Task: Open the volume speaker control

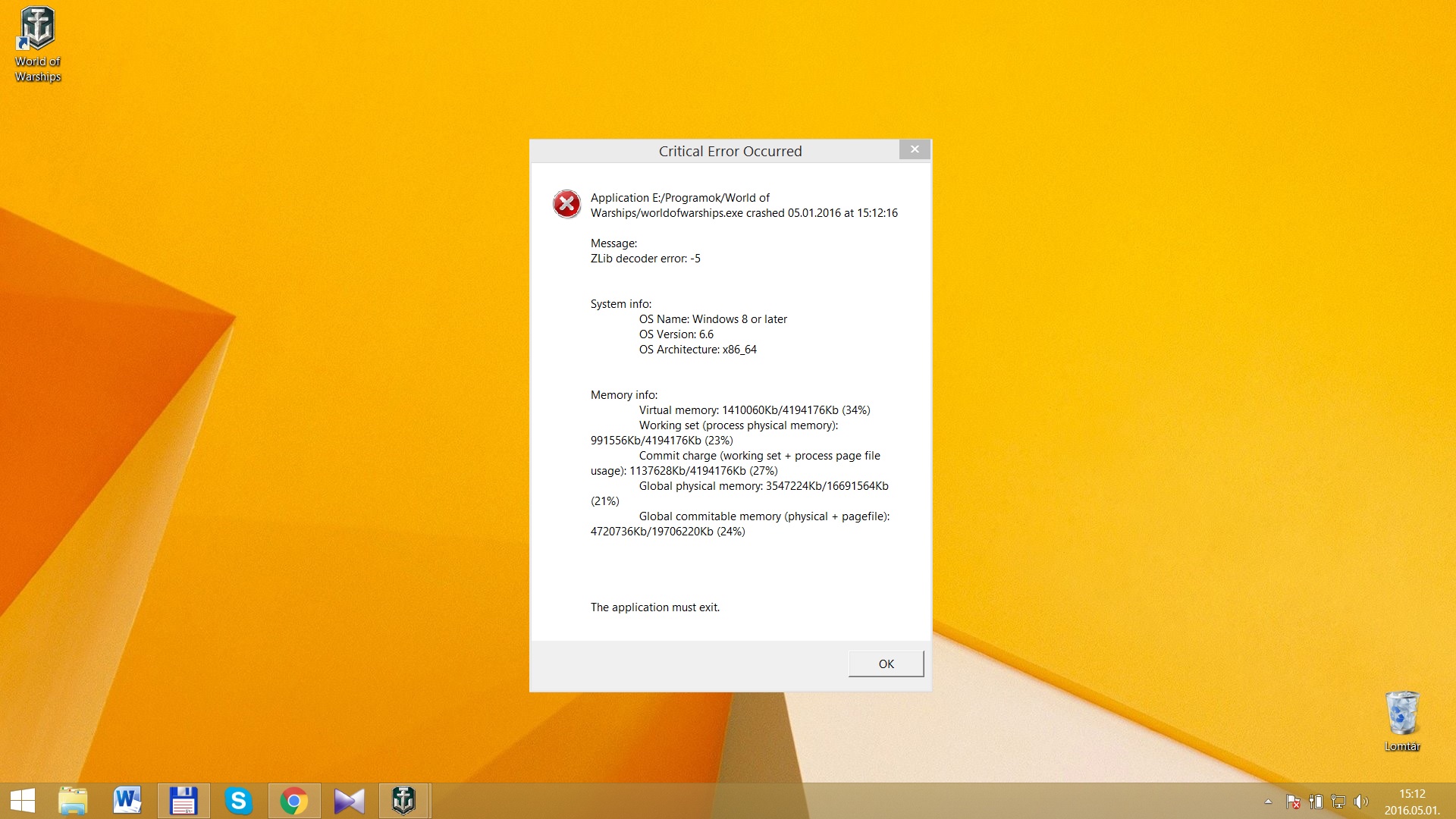Action: (1361, 802)
